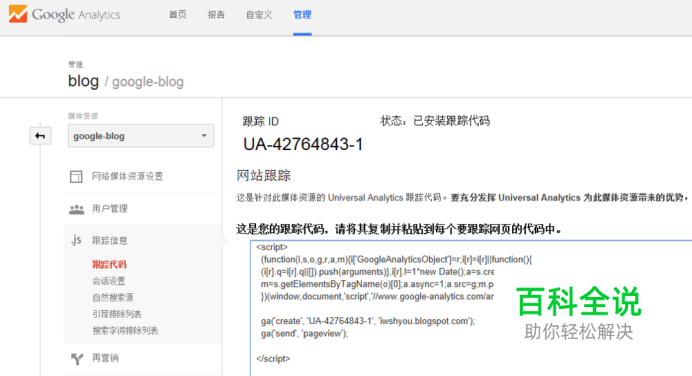Open the 再营销 menu item

[105, 358]
